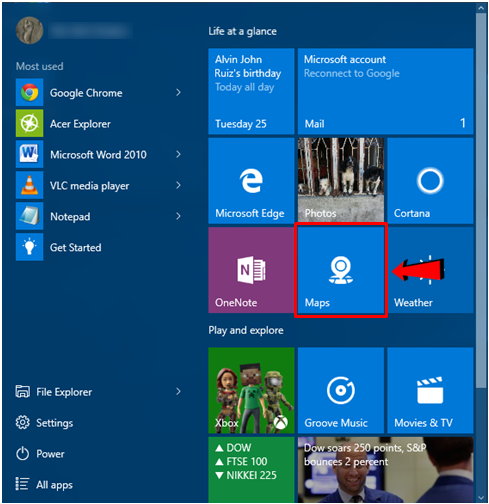Open the News tile about Dow soaring
Viewport: 489px width, 504px height.
coord(386,470)
